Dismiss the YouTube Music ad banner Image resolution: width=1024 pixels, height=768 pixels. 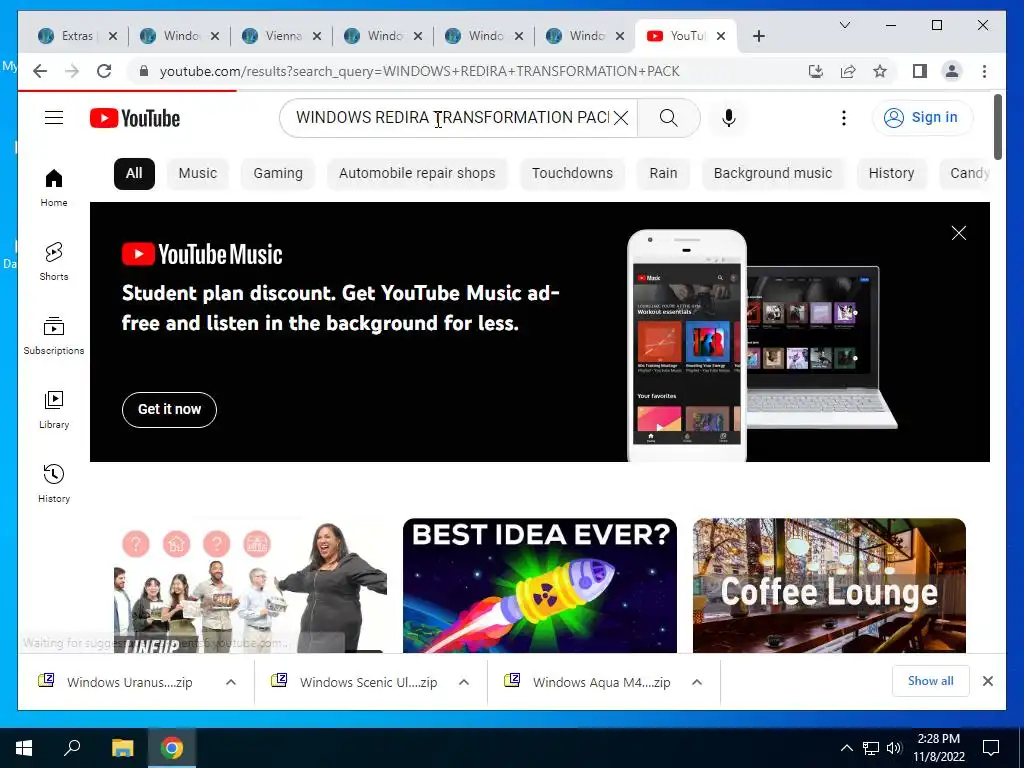point(958,233)
